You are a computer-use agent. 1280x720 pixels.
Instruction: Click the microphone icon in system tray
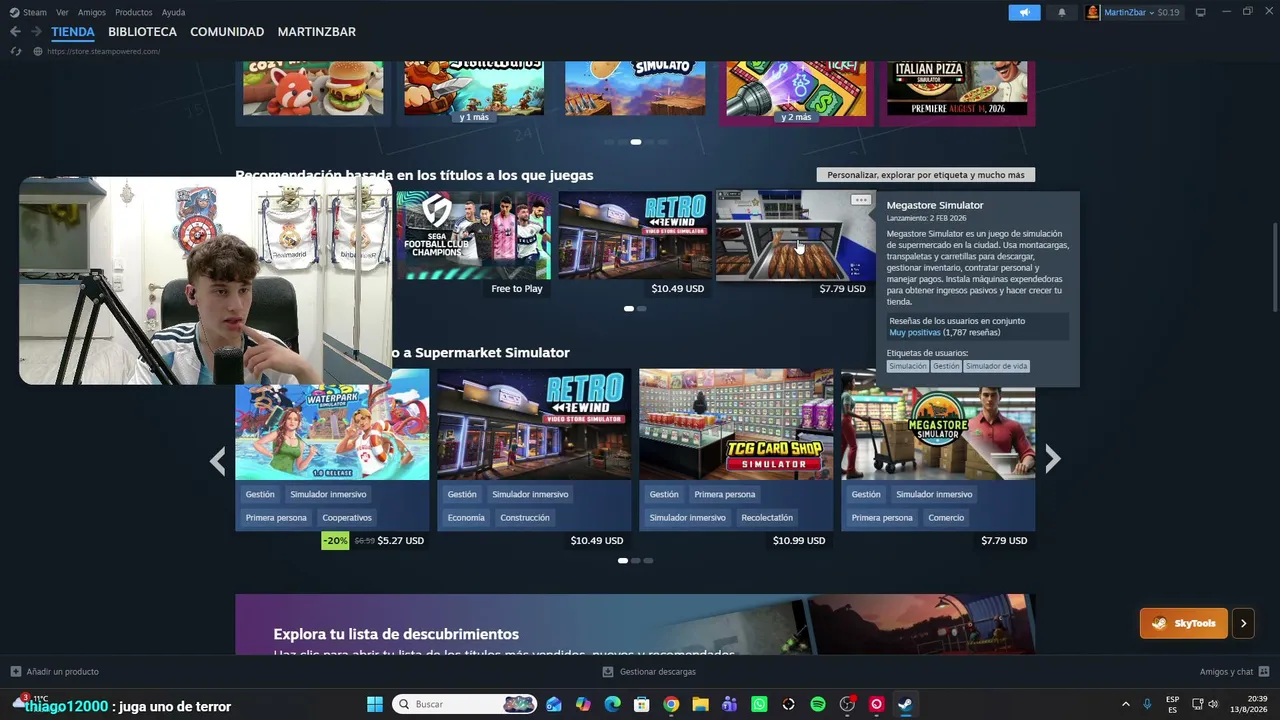point(1147,704)
